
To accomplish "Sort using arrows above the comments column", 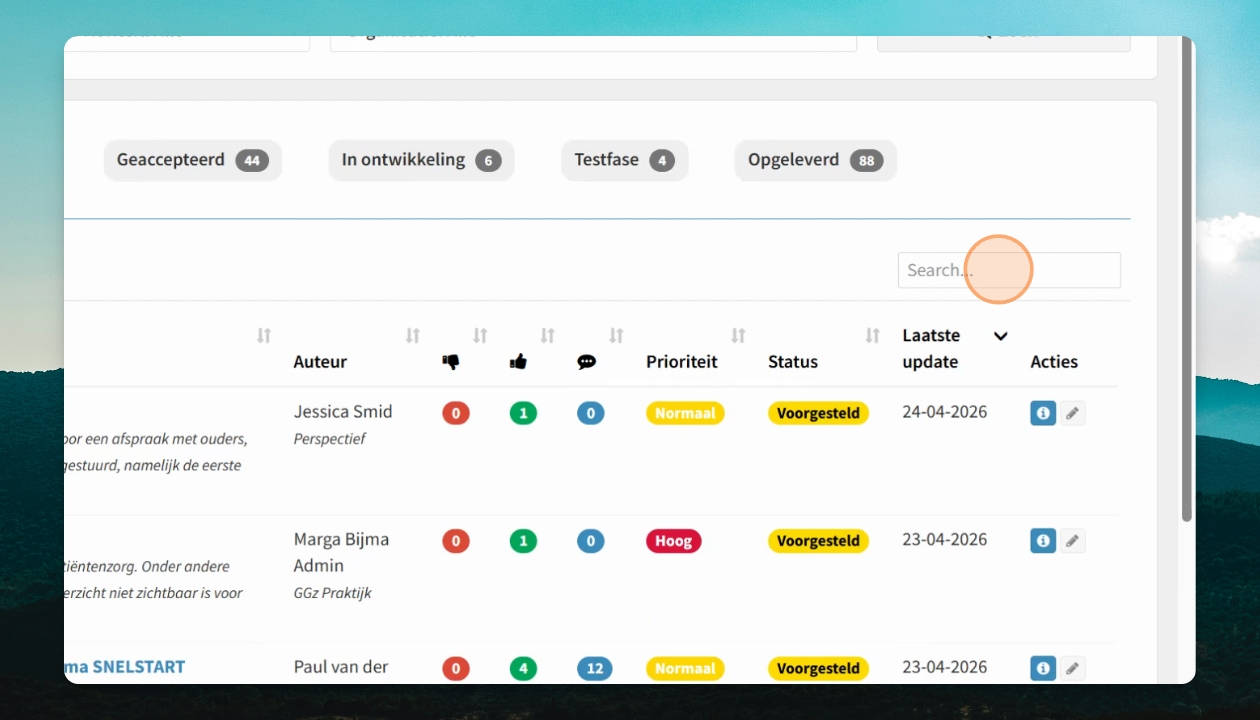I will [x=616, y=336].
